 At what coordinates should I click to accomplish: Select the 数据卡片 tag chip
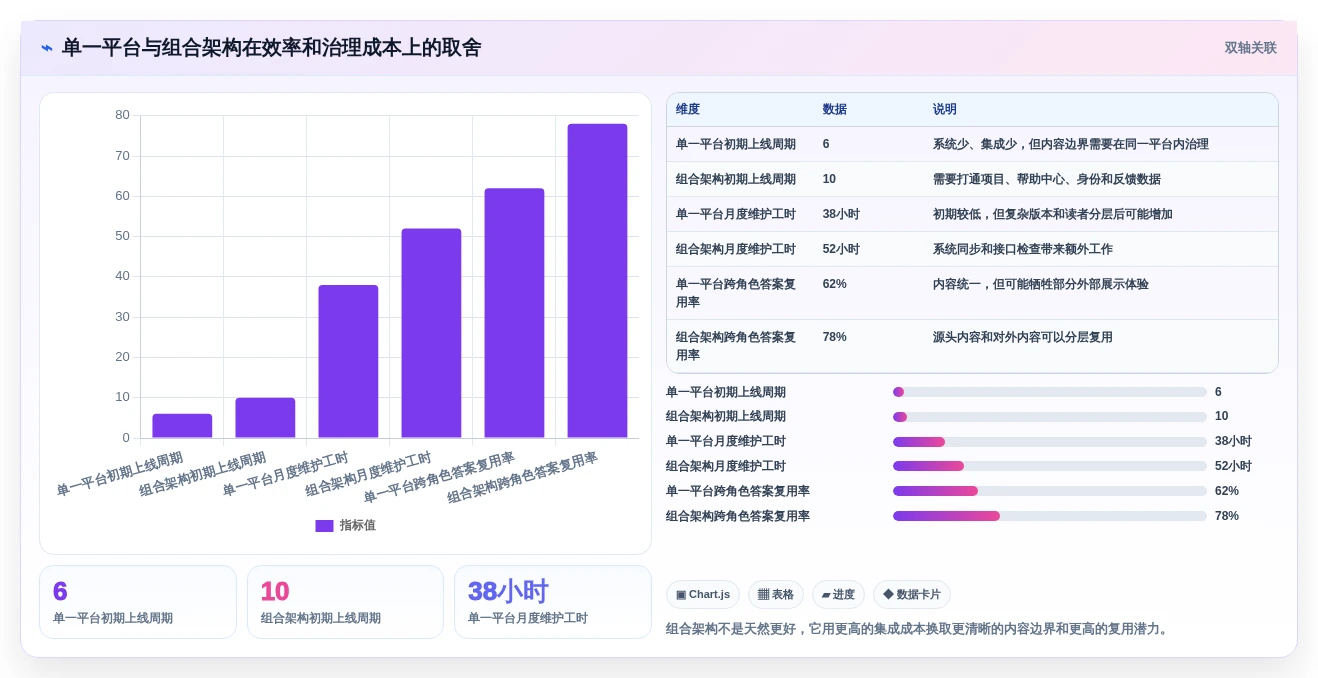coord(912,594)
